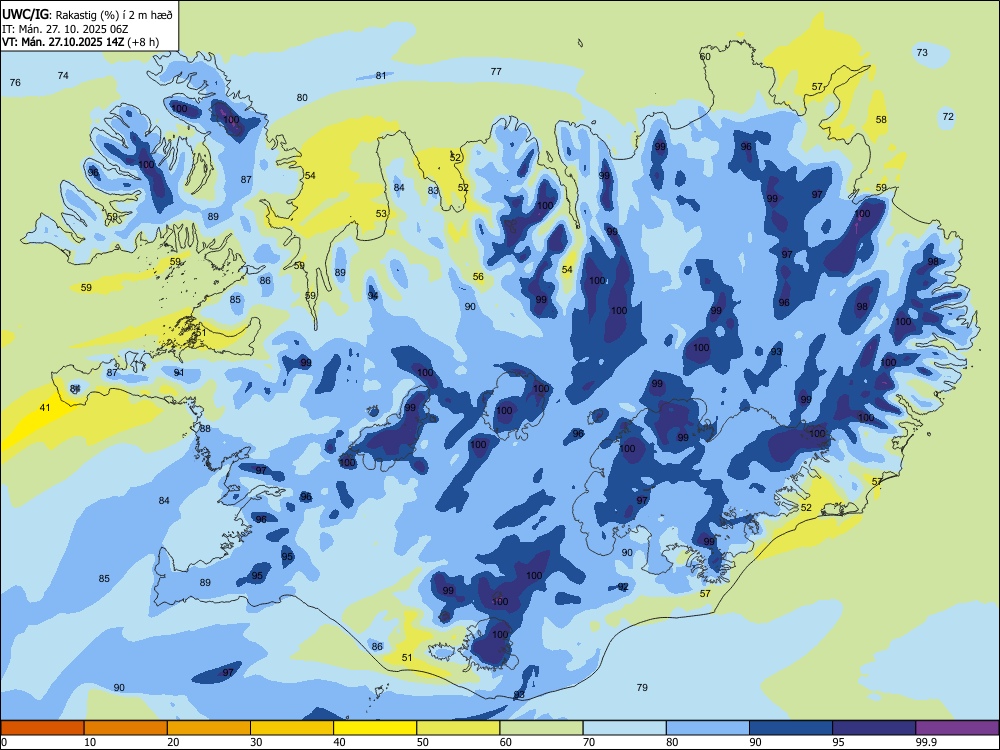Select the 30–40 golden legend swatch
This screenshot has height=750, width=1000.
[x=292, y=728]
